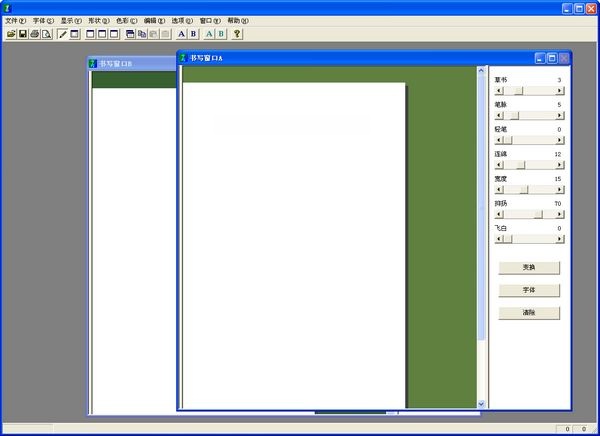The height and width of the screenshot is (436, 600).
Task: Open the 帮助 menu
Action: [238, 21]
